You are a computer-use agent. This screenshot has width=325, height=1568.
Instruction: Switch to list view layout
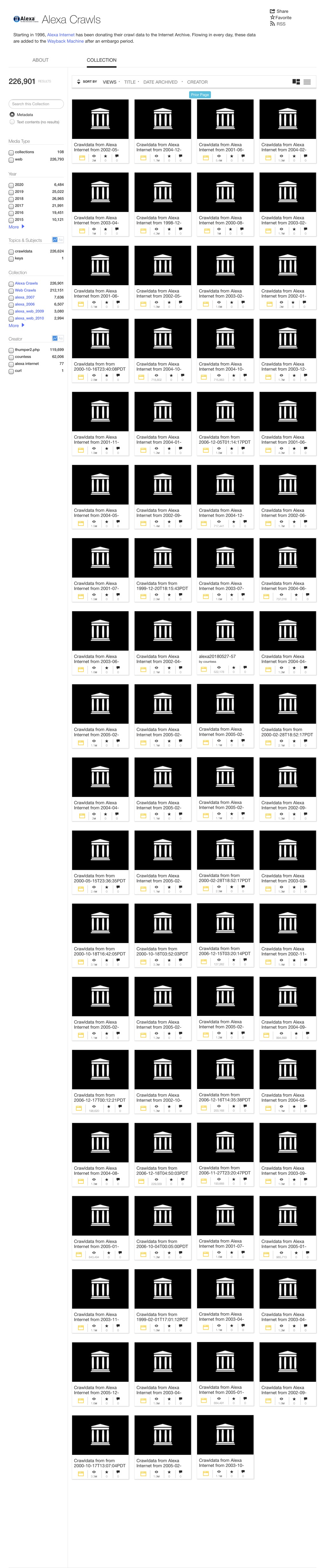click(307, 82)
